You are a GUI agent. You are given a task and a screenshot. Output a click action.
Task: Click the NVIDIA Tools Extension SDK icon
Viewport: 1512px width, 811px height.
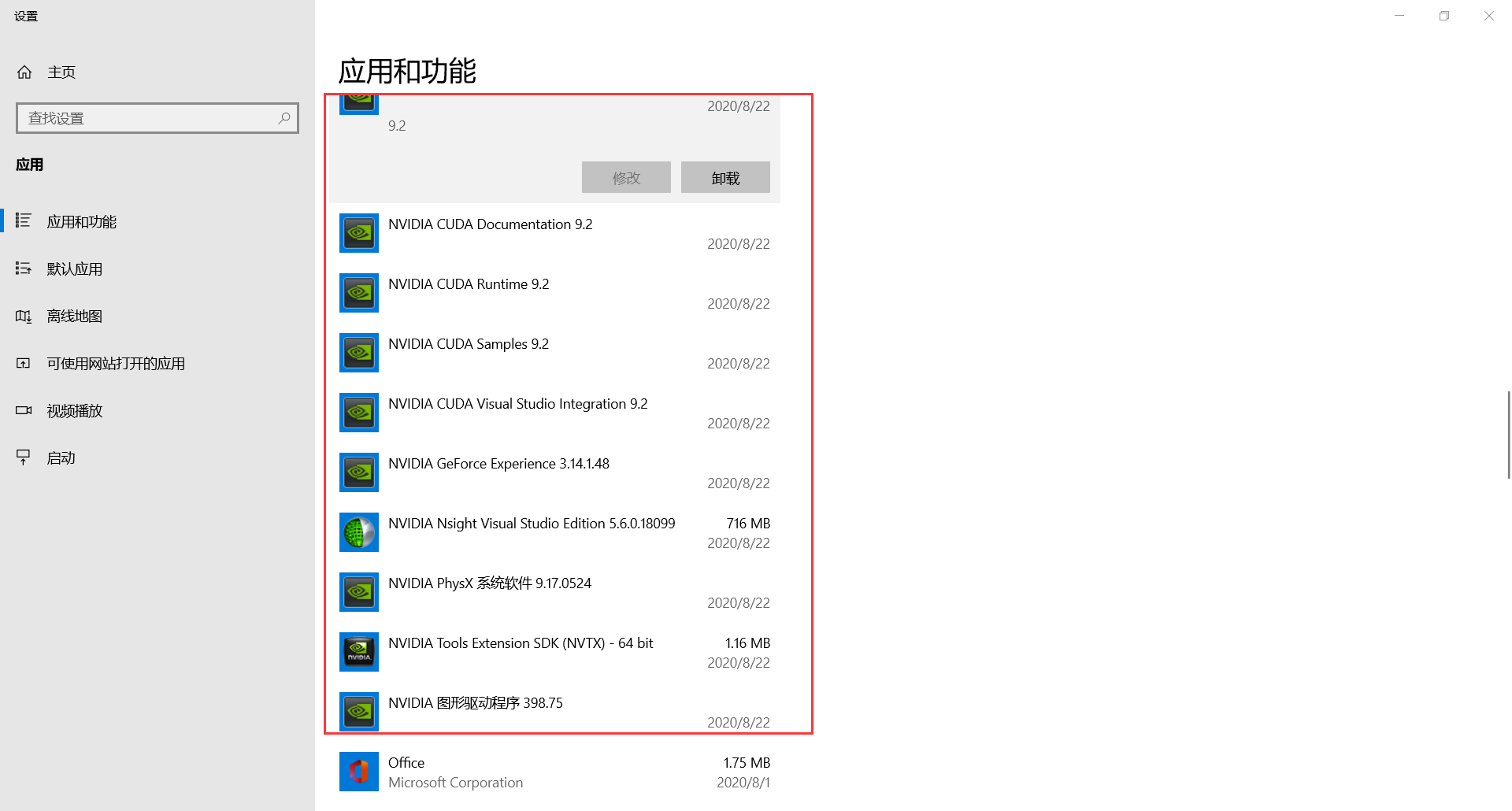pos(359,652)
